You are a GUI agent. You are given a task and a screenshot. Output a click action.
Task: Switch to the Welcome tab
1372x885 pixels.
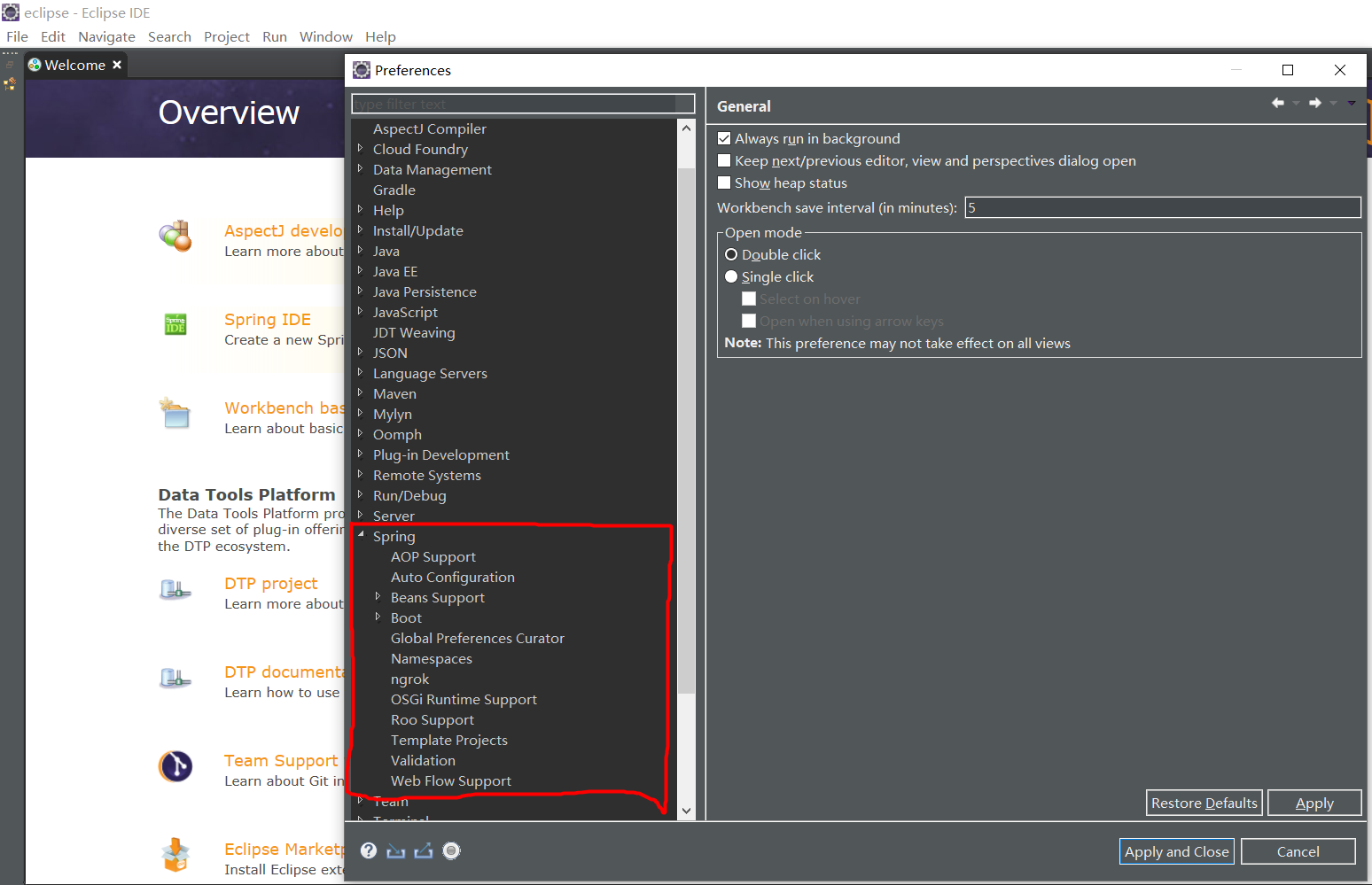pos(74,64)
